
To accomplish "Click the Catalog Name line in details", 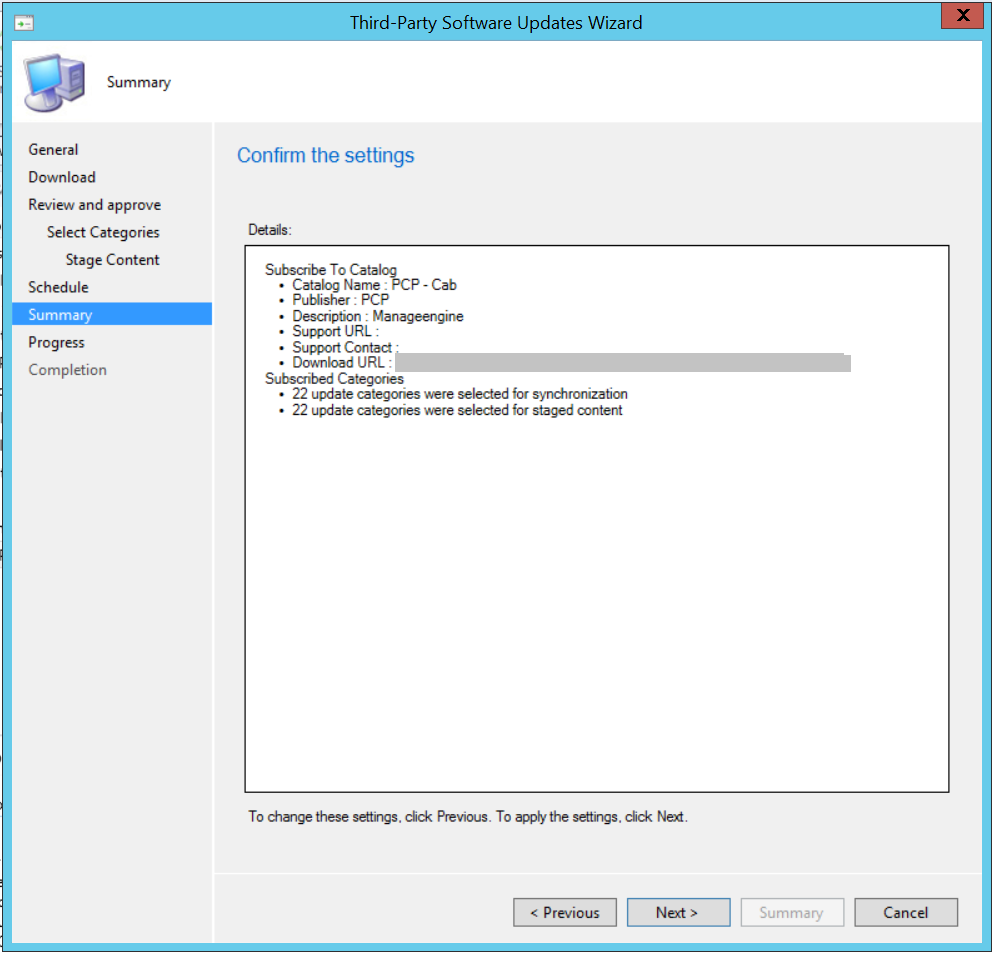I will (x=374, y=285).
